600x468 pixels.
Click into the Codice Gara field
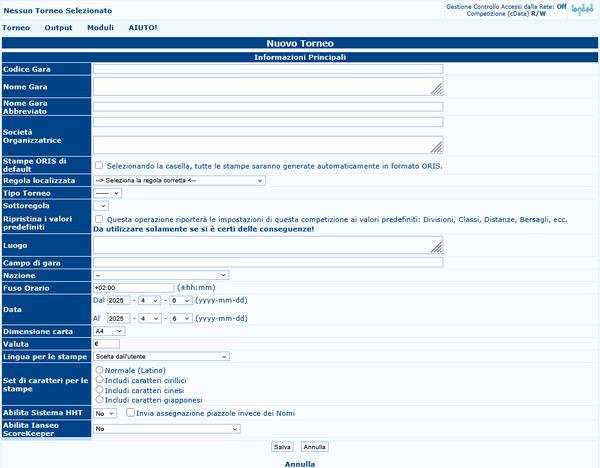click(268, 69)
